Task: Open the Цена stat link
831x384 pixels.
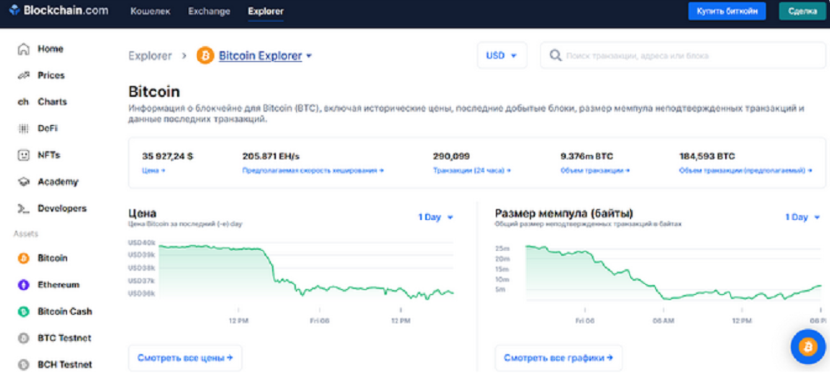Action: coord(154,171)
